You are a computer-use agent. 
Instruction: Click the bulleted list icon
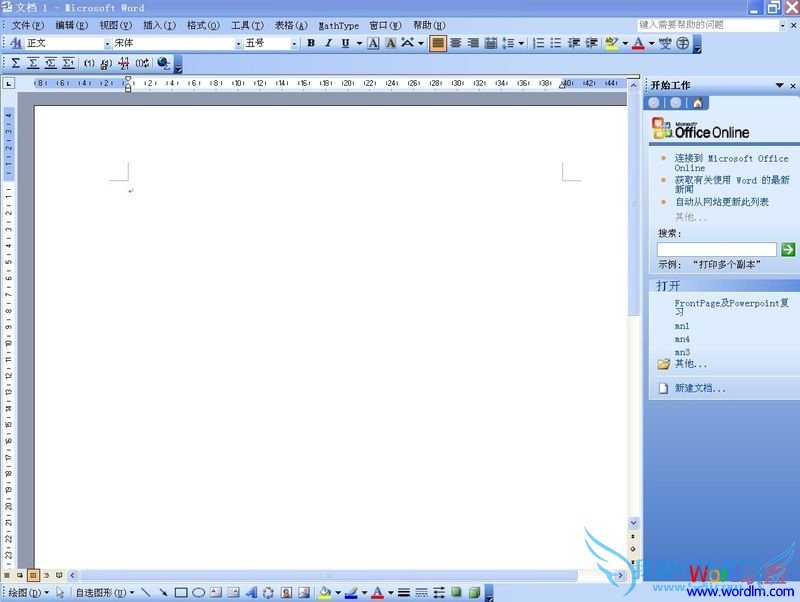tap(556, 43)
